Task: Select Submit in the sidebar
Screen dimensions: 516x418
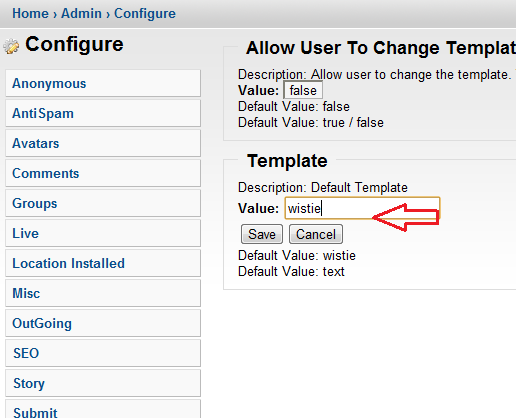Action: pyautogui.click(x=103, y=409)
